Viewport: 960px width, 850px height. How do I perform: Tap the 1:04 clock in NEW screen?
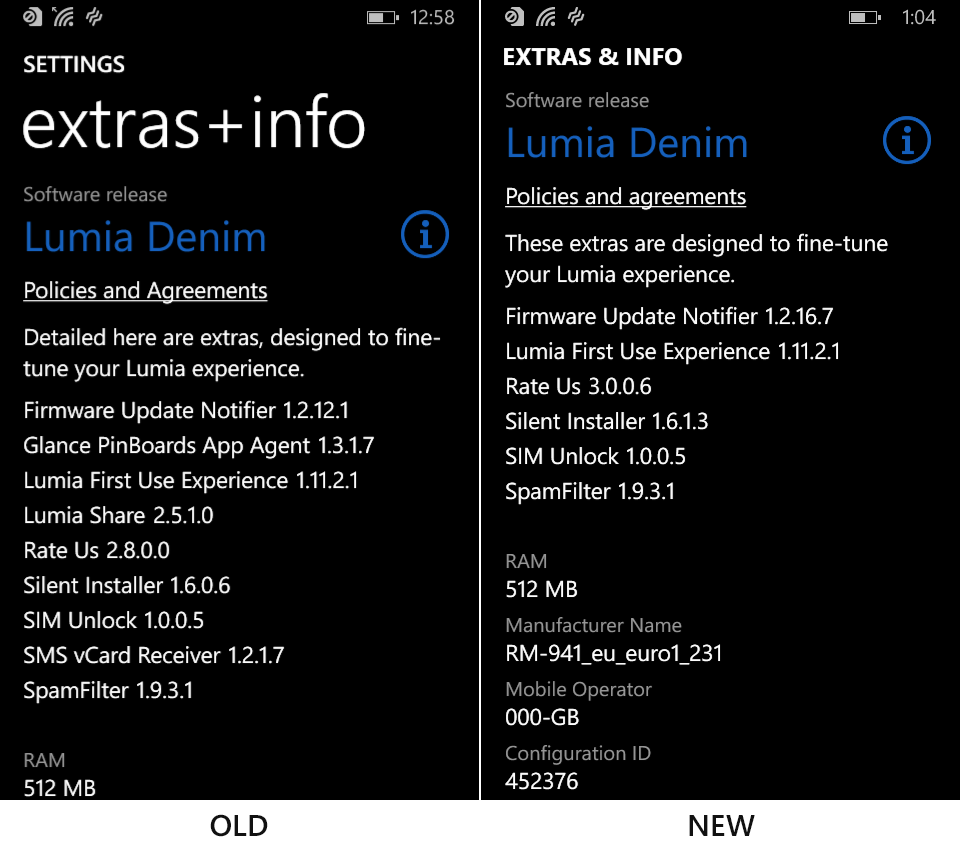tap(918, 17)
